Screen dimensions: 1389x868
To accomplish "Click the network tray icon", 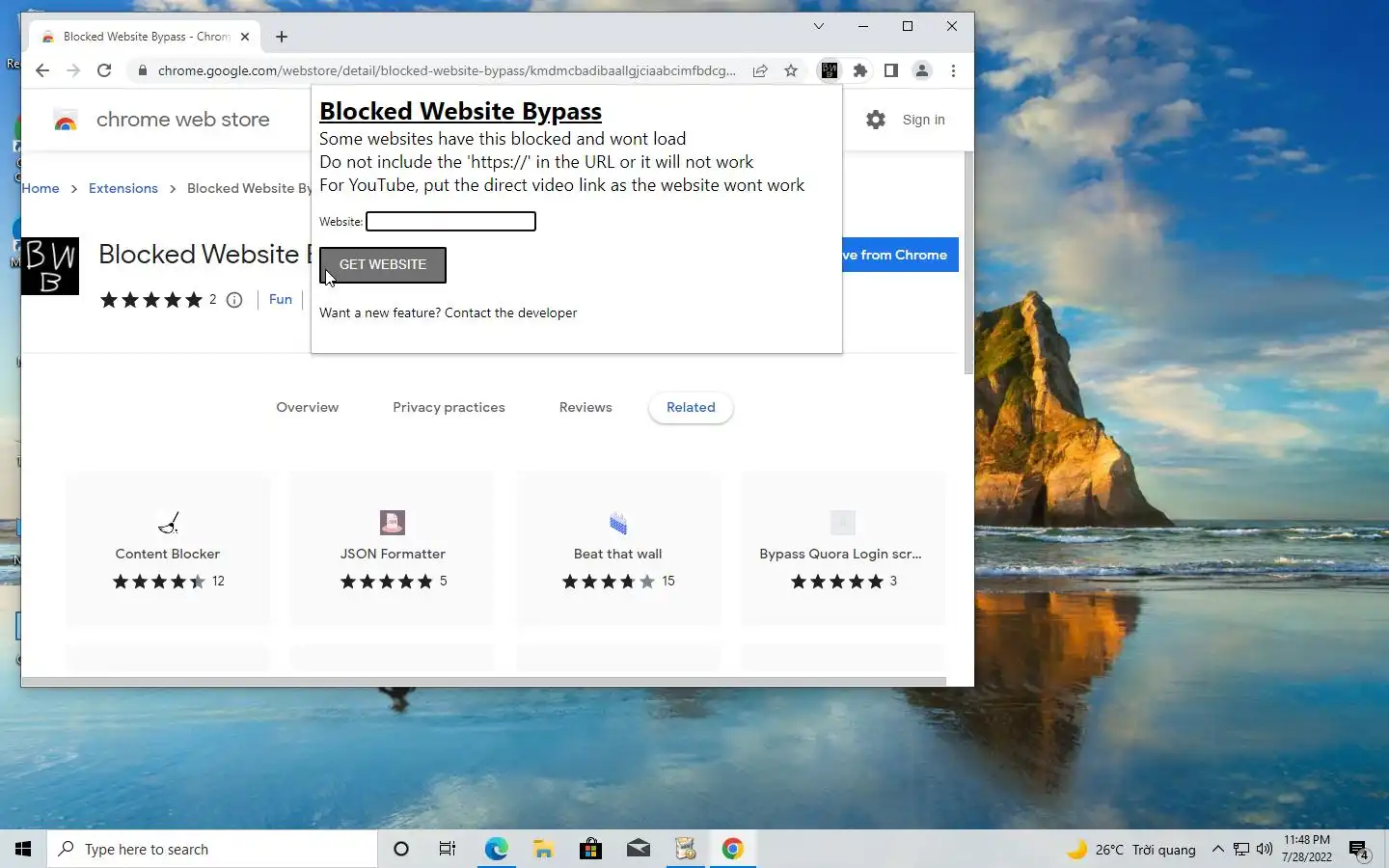I will (x=1241, y=850).
